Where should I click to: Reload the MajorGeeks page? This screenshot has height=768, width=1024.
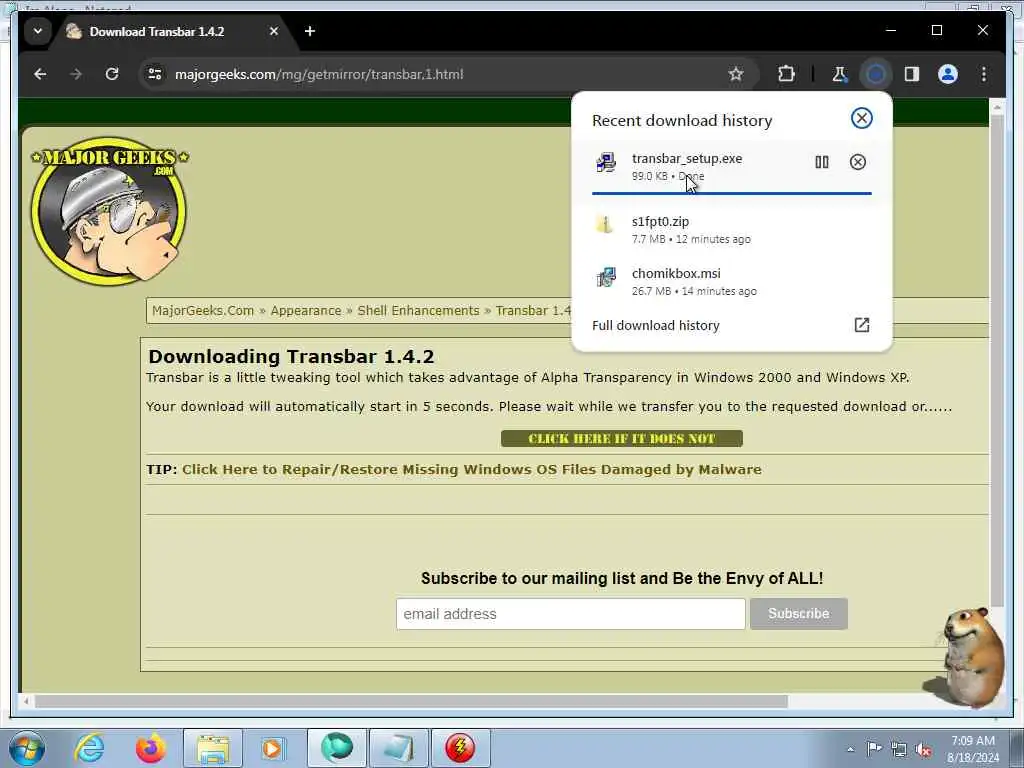[112, 74]
